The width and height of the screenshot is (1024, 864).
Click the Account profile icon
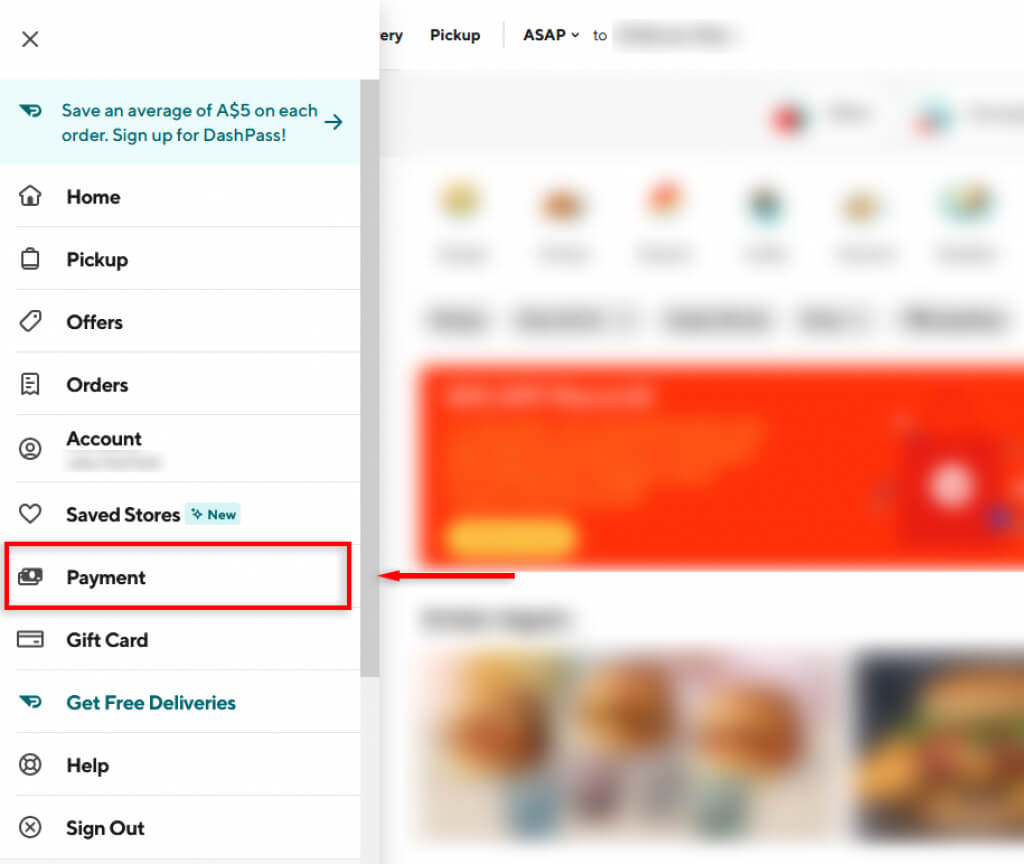pos(30,448)
